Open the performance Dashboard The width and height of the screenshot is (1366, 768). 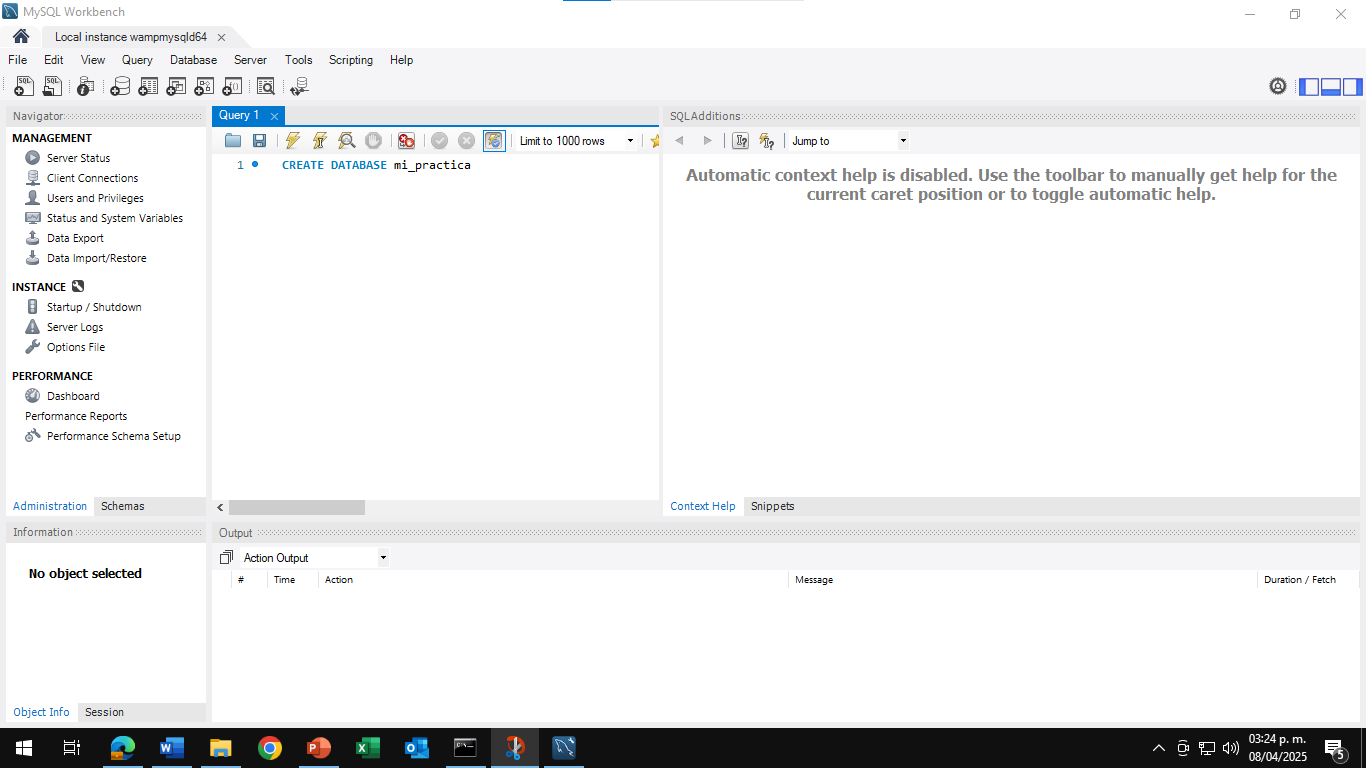tap(73, 396)
